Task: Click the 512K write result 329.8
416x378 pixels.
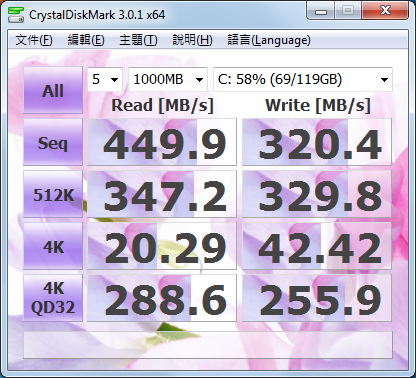Action: pos(317,194)
